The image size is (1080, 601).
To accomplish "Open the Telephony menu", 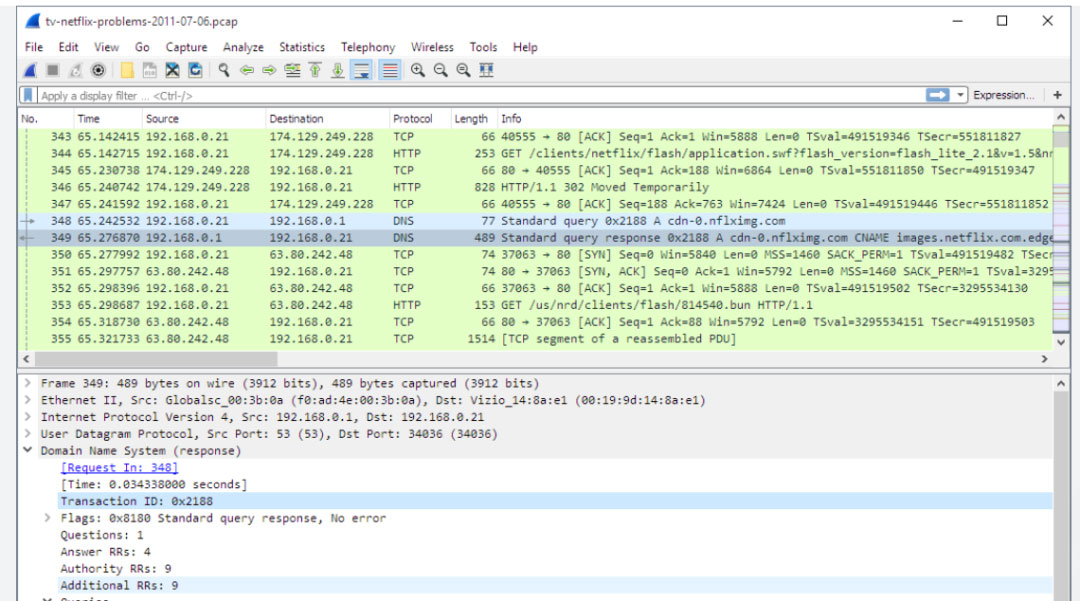I will 367,47.
